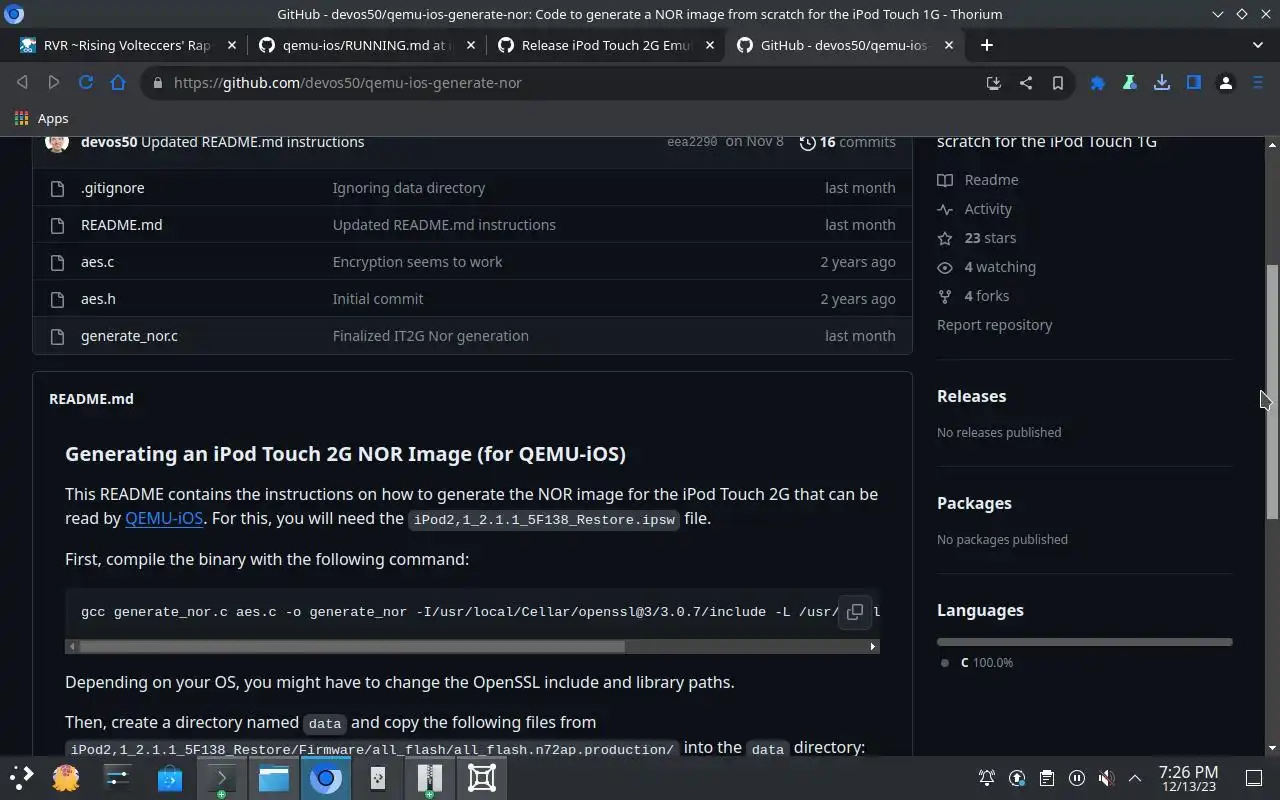Viewport: 1280px width, 800px height.
Task: Toggle the browser side panel
Action: click(1193, 83)
